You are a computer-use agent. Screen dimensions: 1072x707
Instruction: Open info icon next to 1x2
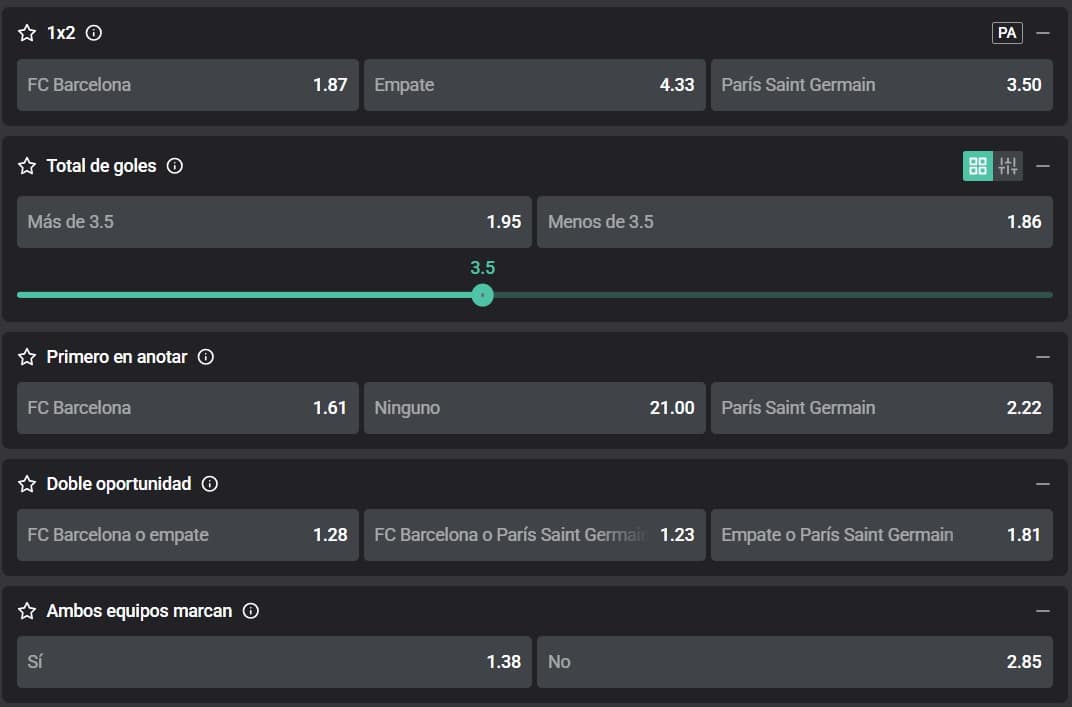point(94,33)
